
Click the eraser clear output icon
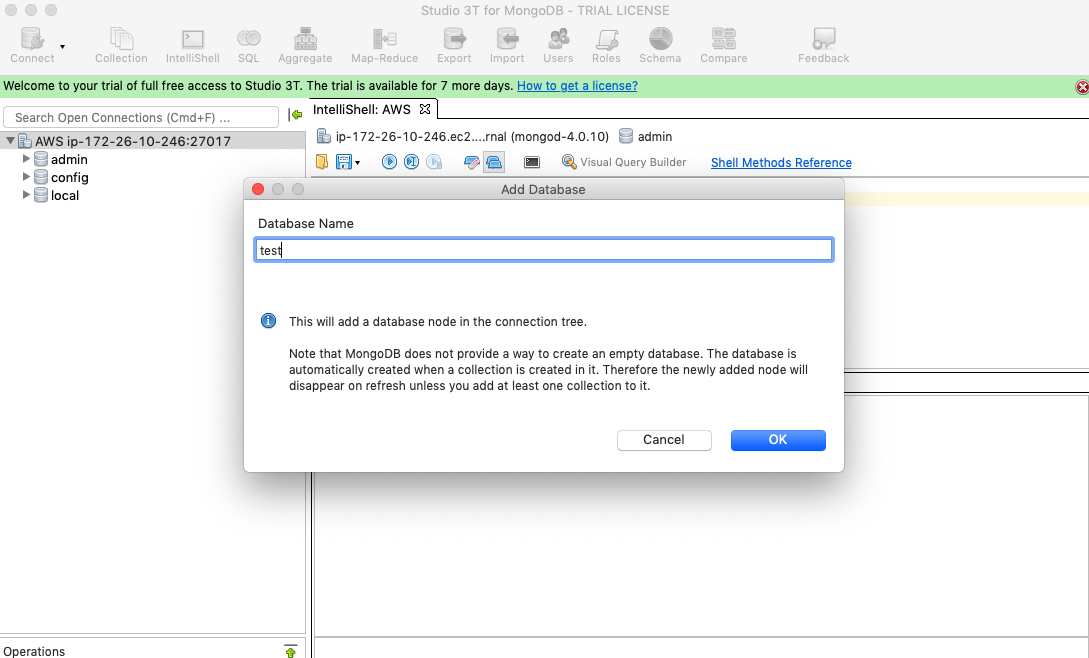coord(472,162)
